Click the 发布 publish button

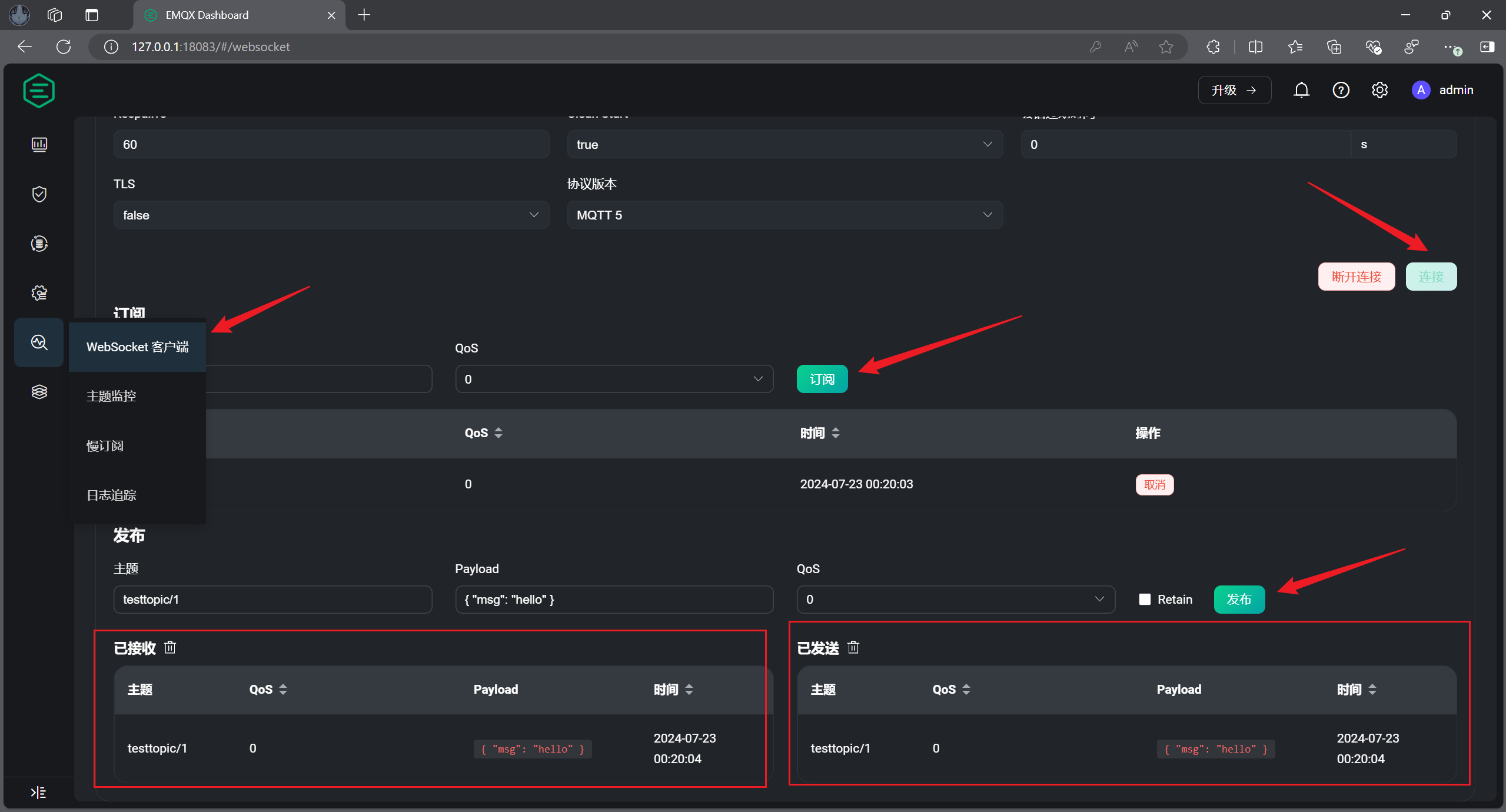tap(1239, 599)
